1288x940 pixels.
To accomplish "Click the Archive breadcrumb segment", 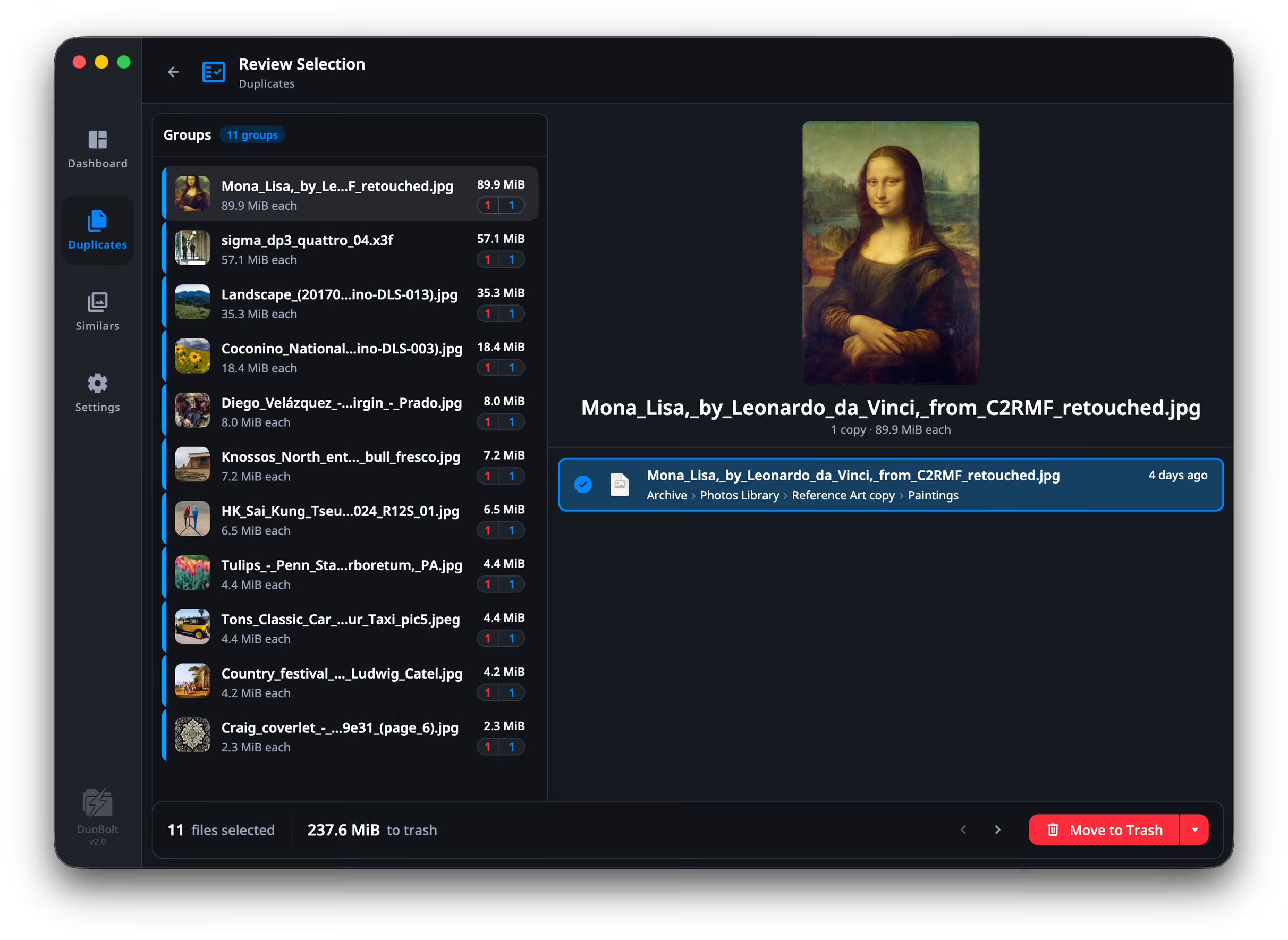I will pyautogui.click(x=667, y=496).
